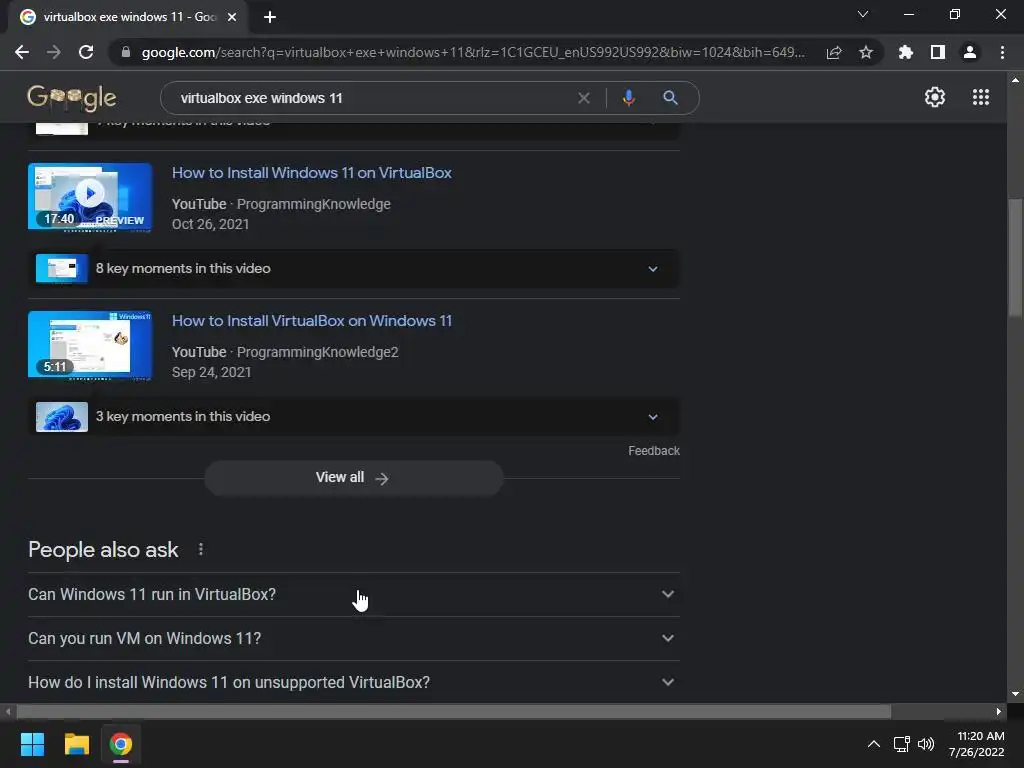The width and height of the screenshot is (1024, 768).
Task: Open a new browser tab
Action: (x=270, y=17)
